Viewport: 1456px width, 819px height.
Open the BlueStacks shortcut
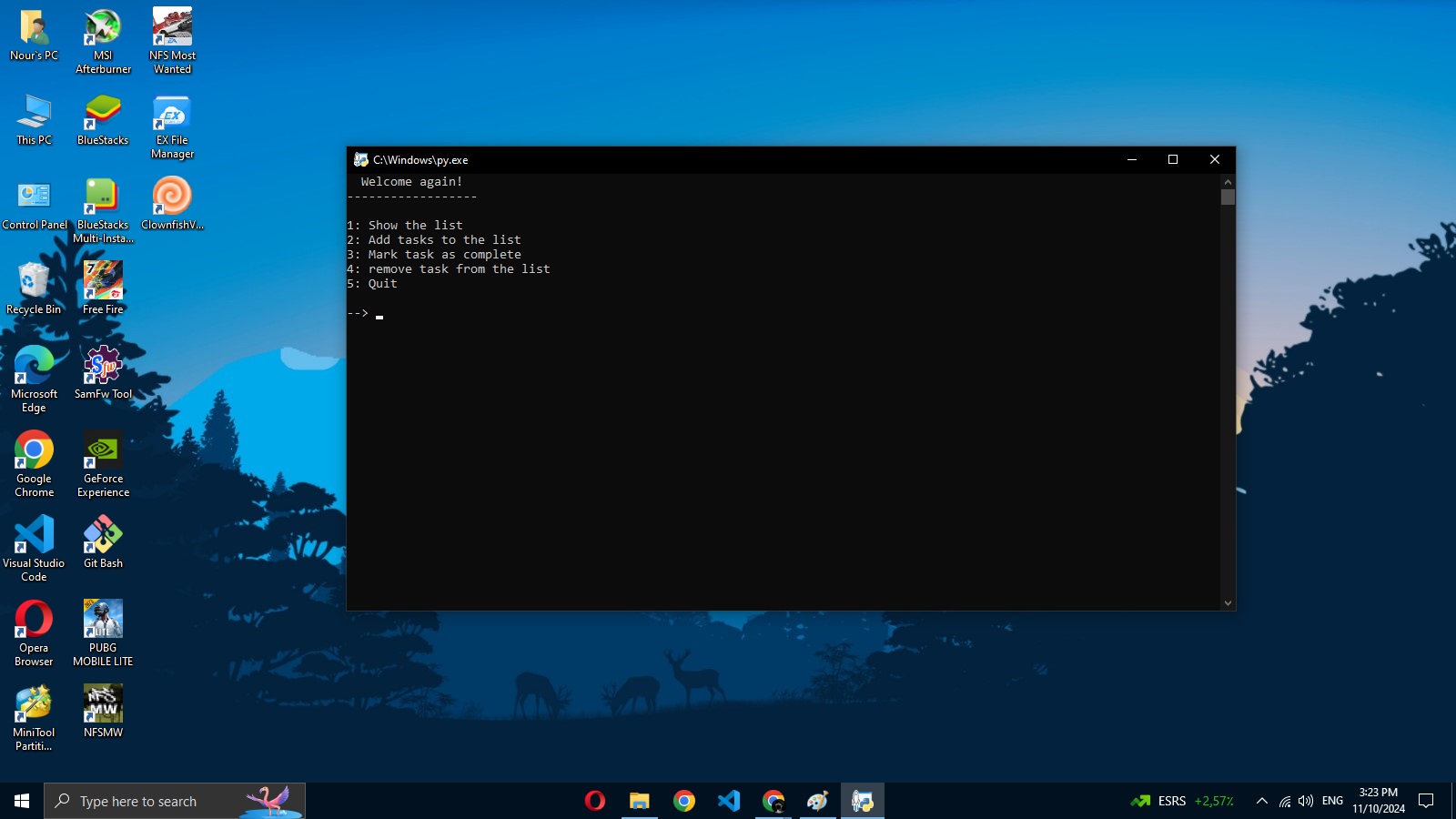(x=103, y=120)
